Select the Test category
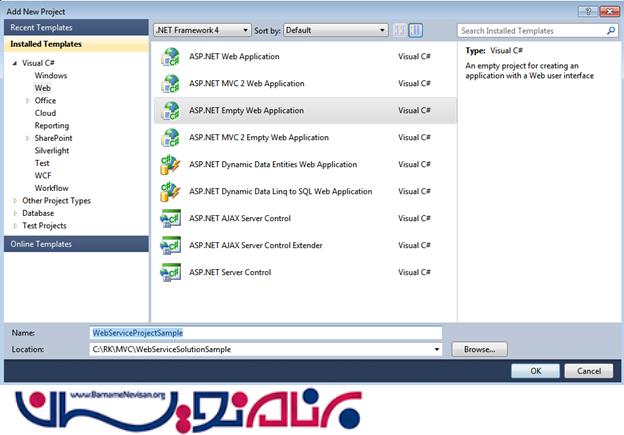The width and height of the screenshot is (624, 435). 42,163
